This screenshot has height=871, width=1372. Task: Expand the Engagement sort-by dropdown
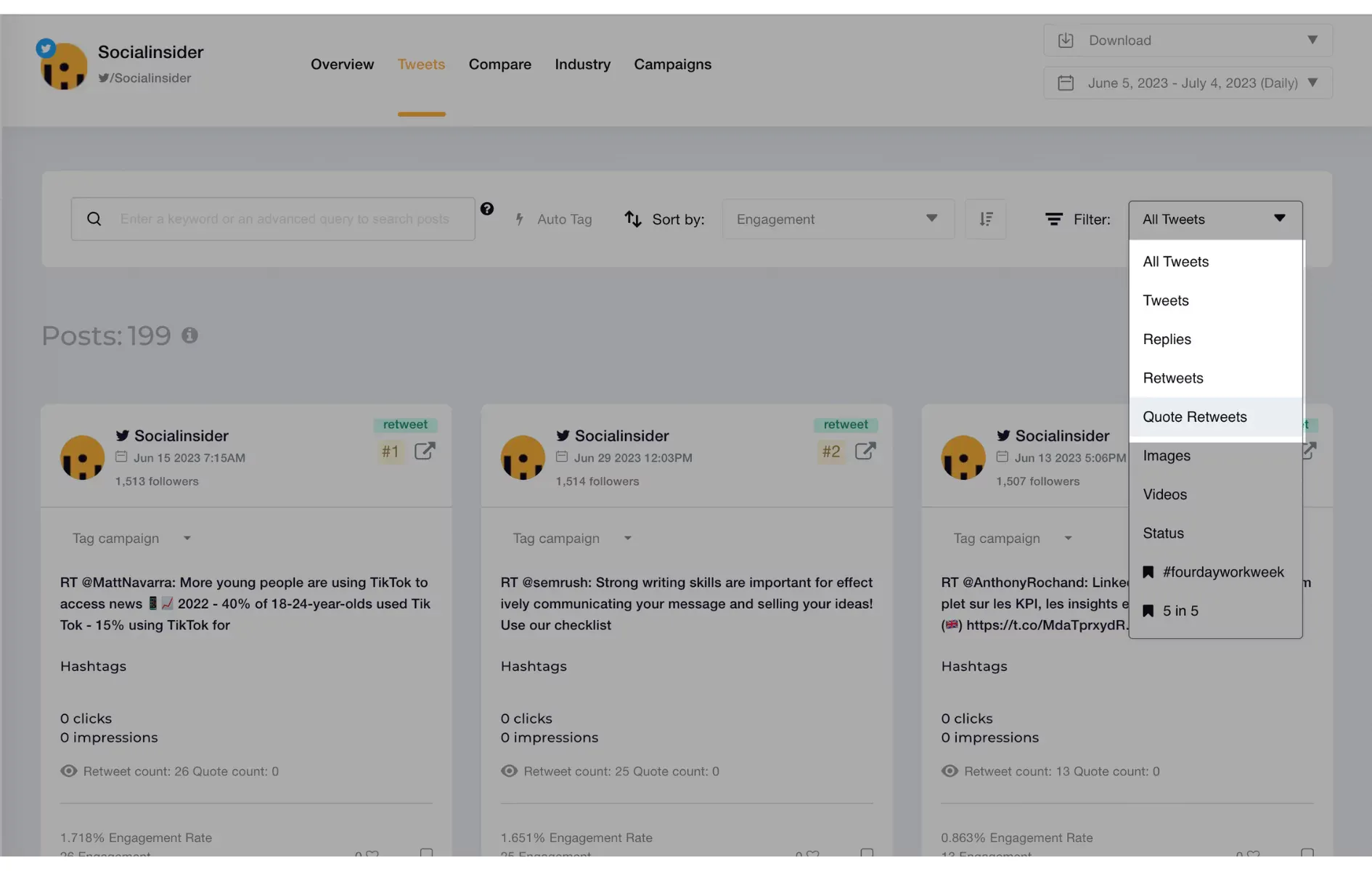838,219
